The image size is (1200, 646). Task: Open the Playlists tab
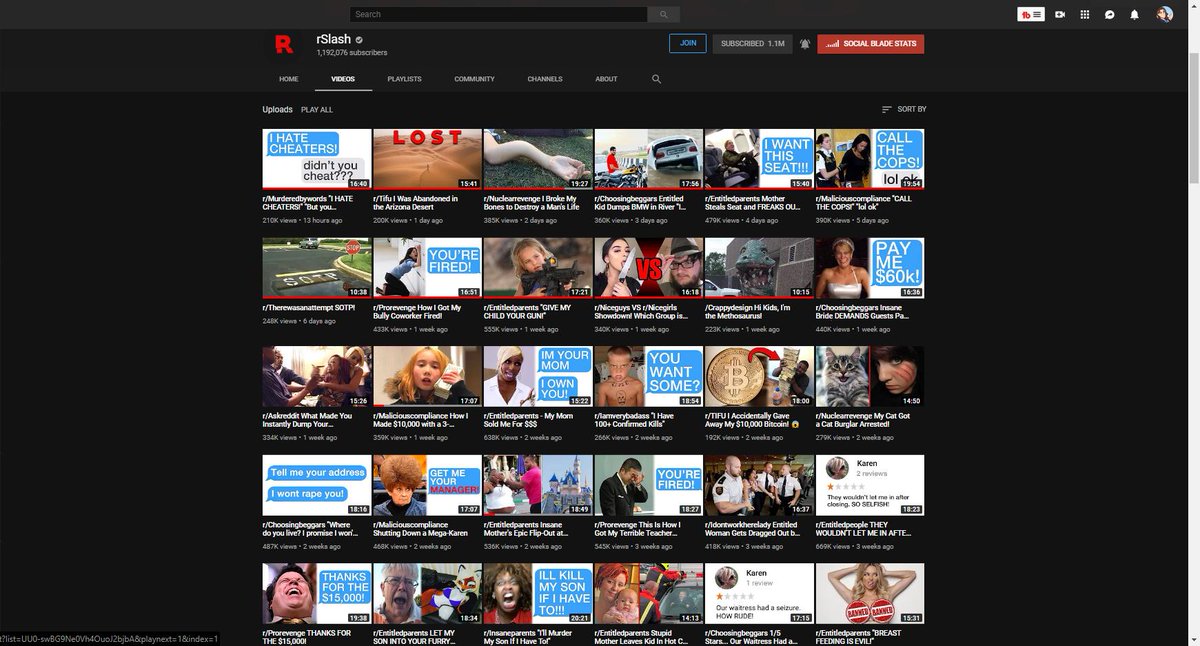[404, 79]
